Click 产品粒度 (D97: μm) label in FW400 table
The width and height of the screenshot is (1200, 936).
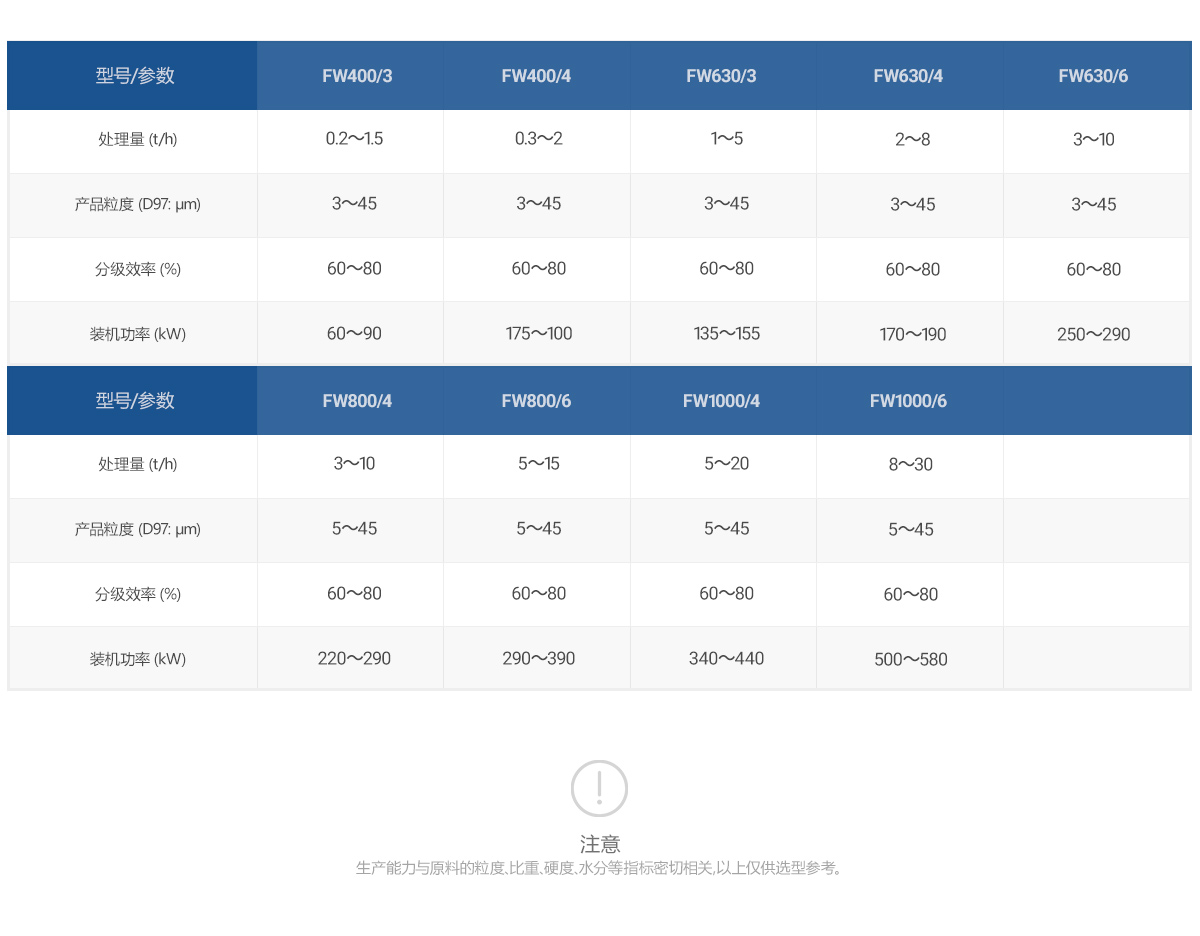pos(138,204)
